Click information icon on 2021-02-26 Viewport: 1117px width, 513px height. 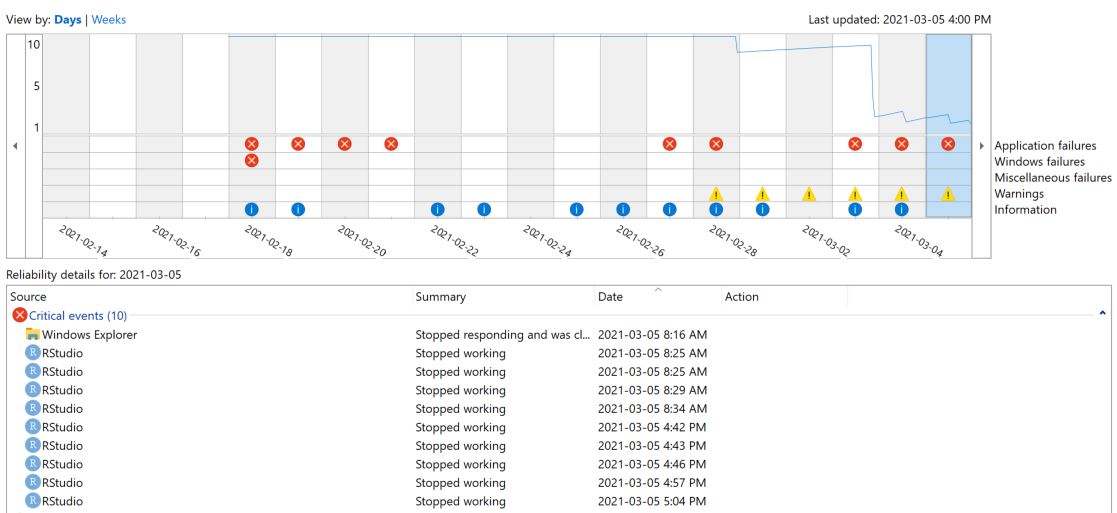[623, 209]
